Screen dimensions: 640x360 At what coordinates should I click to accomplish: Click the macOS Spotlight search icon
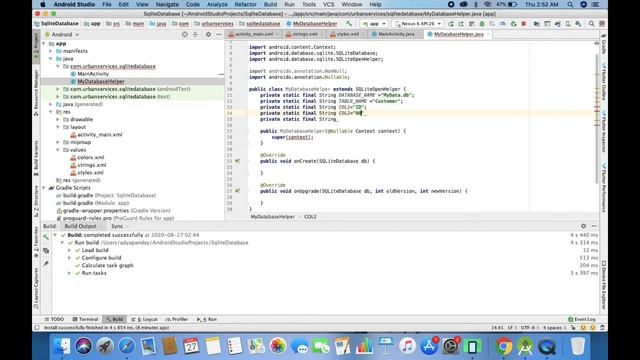point(570,4)
